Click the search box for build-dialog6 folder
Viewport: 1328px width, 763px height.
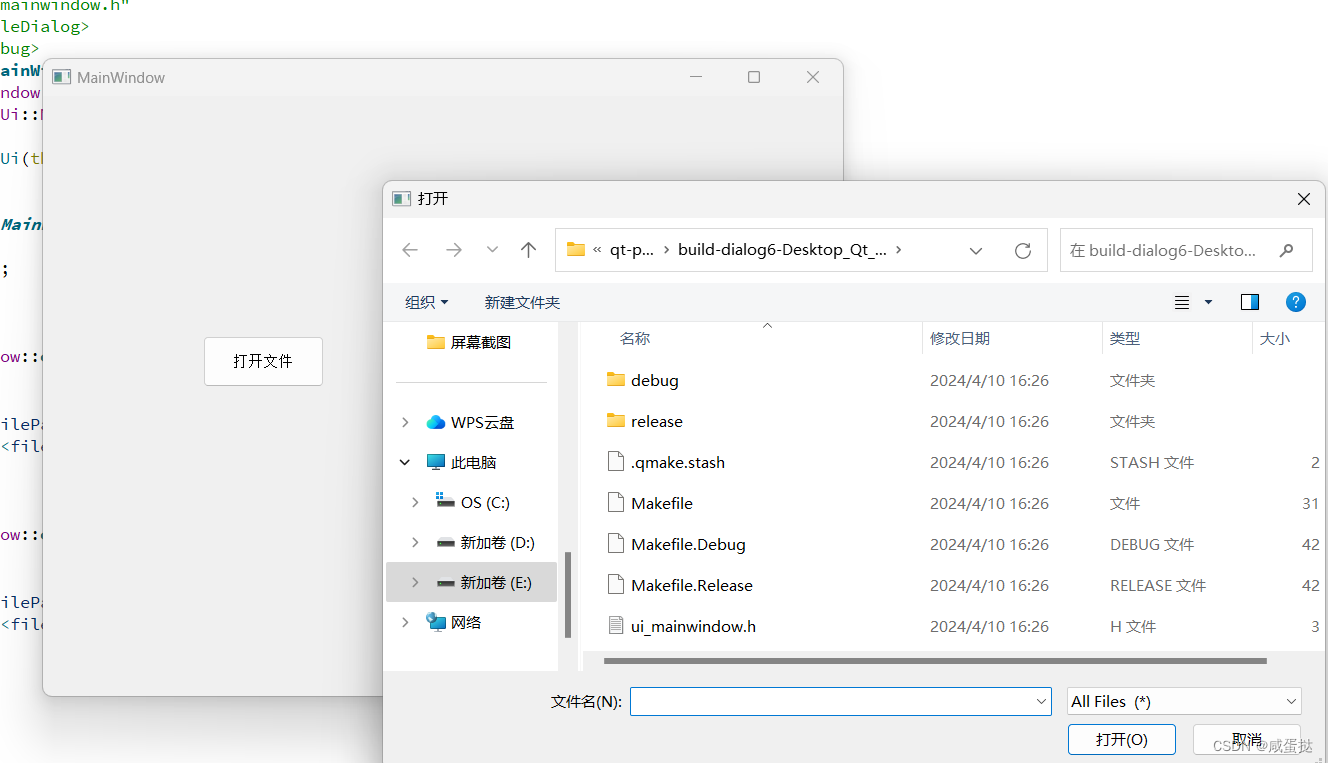(x=1186, y=250)
